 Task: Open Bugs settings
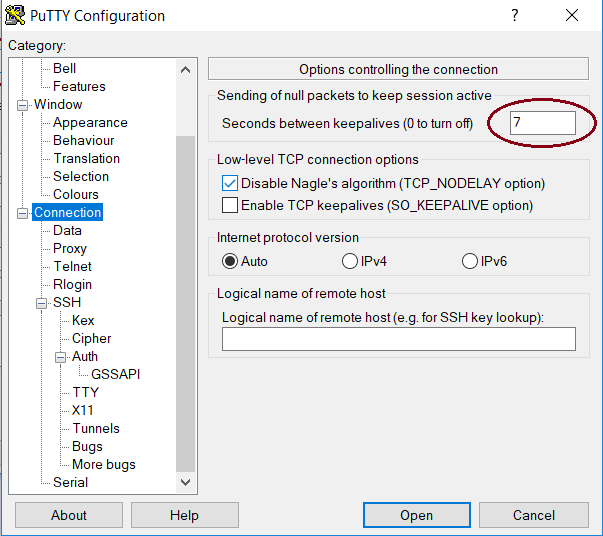87,447
